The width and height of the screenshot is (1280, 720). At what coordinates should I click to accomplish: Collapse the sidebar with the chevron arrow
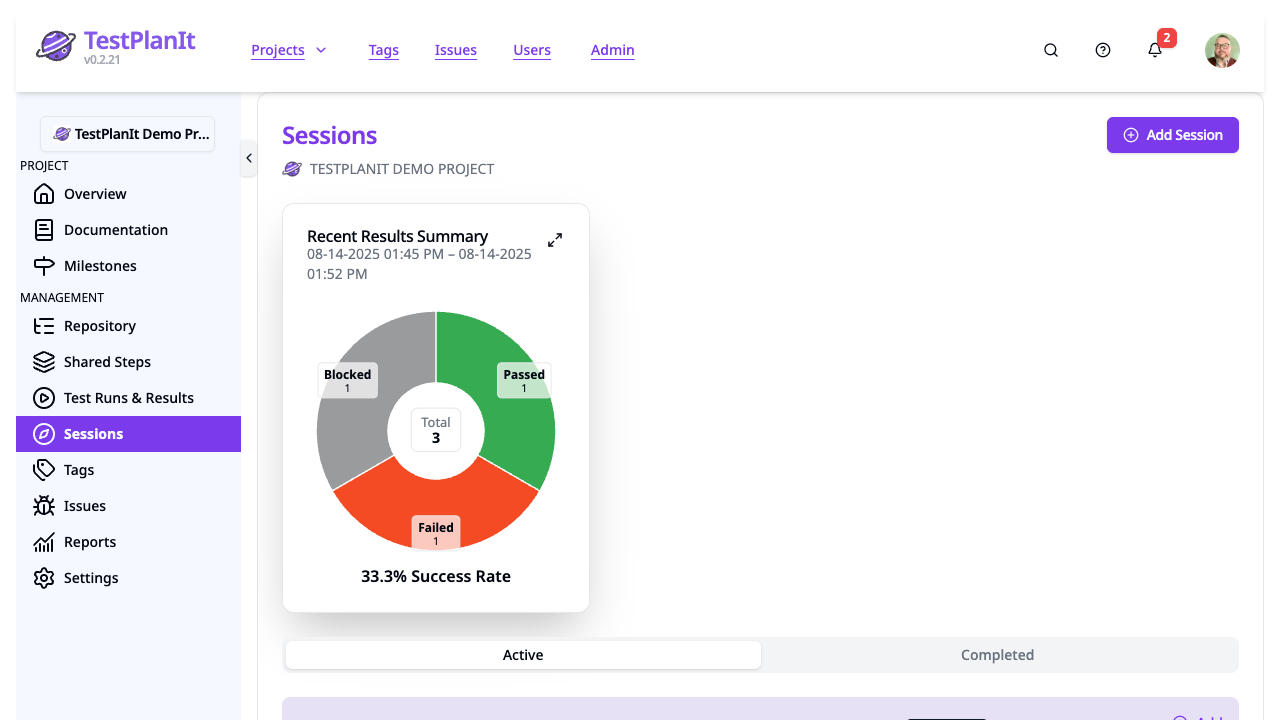(x=248, y=158)
